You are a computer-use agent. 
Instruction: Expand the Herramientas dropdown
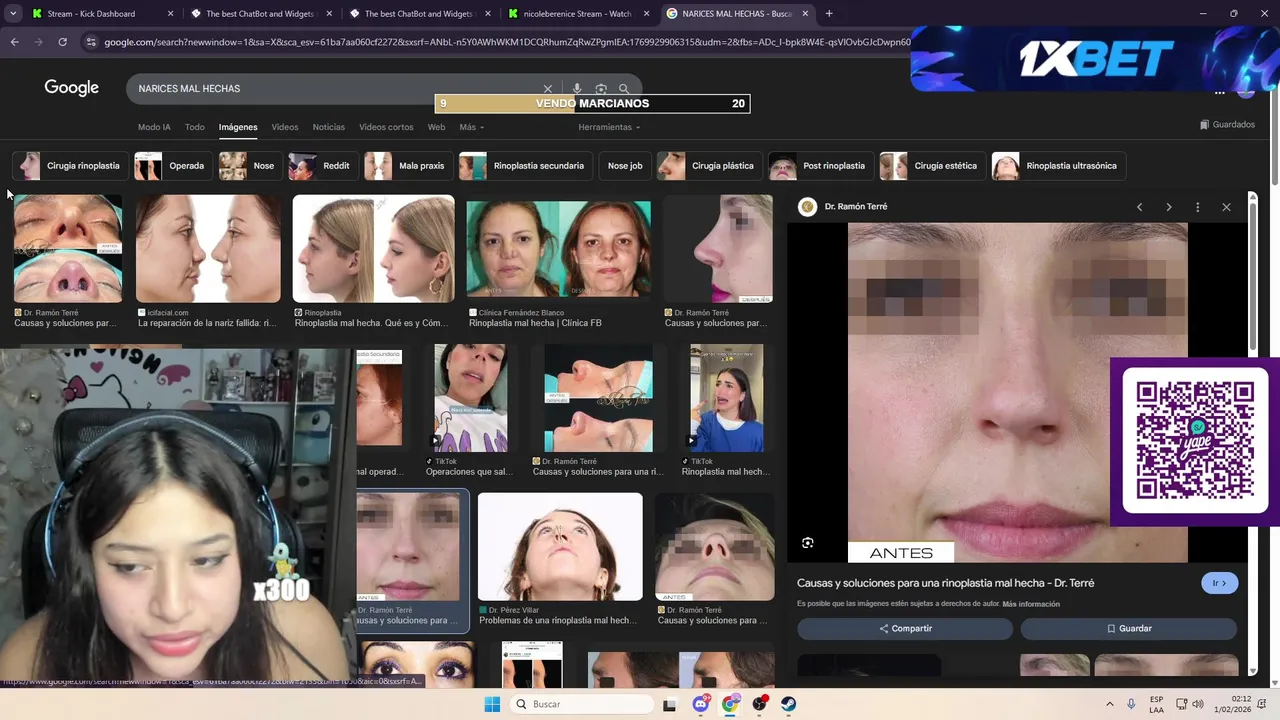[609, 127]
